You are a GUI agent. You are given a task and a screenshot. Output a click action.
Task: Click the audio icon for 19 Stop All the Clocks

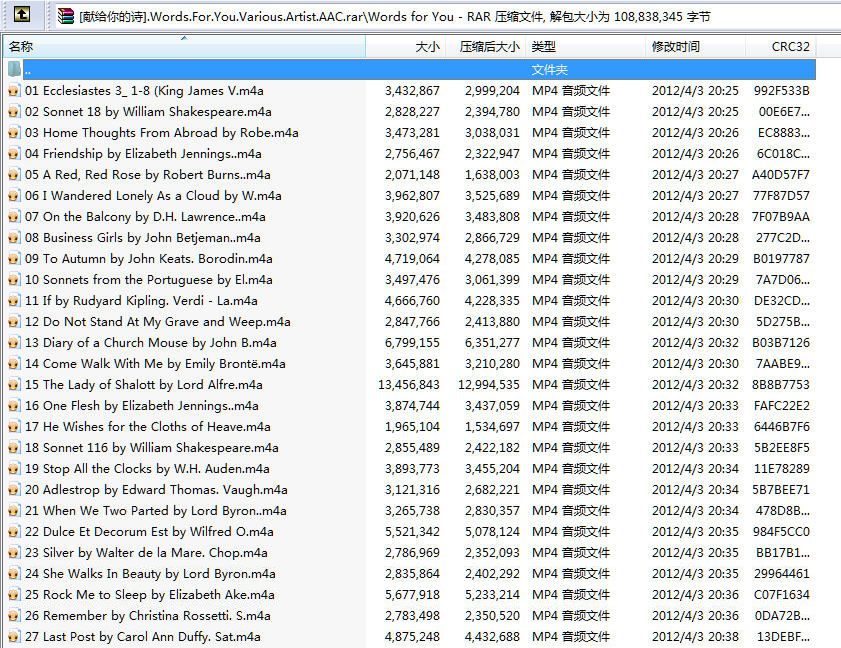[14, 469]
